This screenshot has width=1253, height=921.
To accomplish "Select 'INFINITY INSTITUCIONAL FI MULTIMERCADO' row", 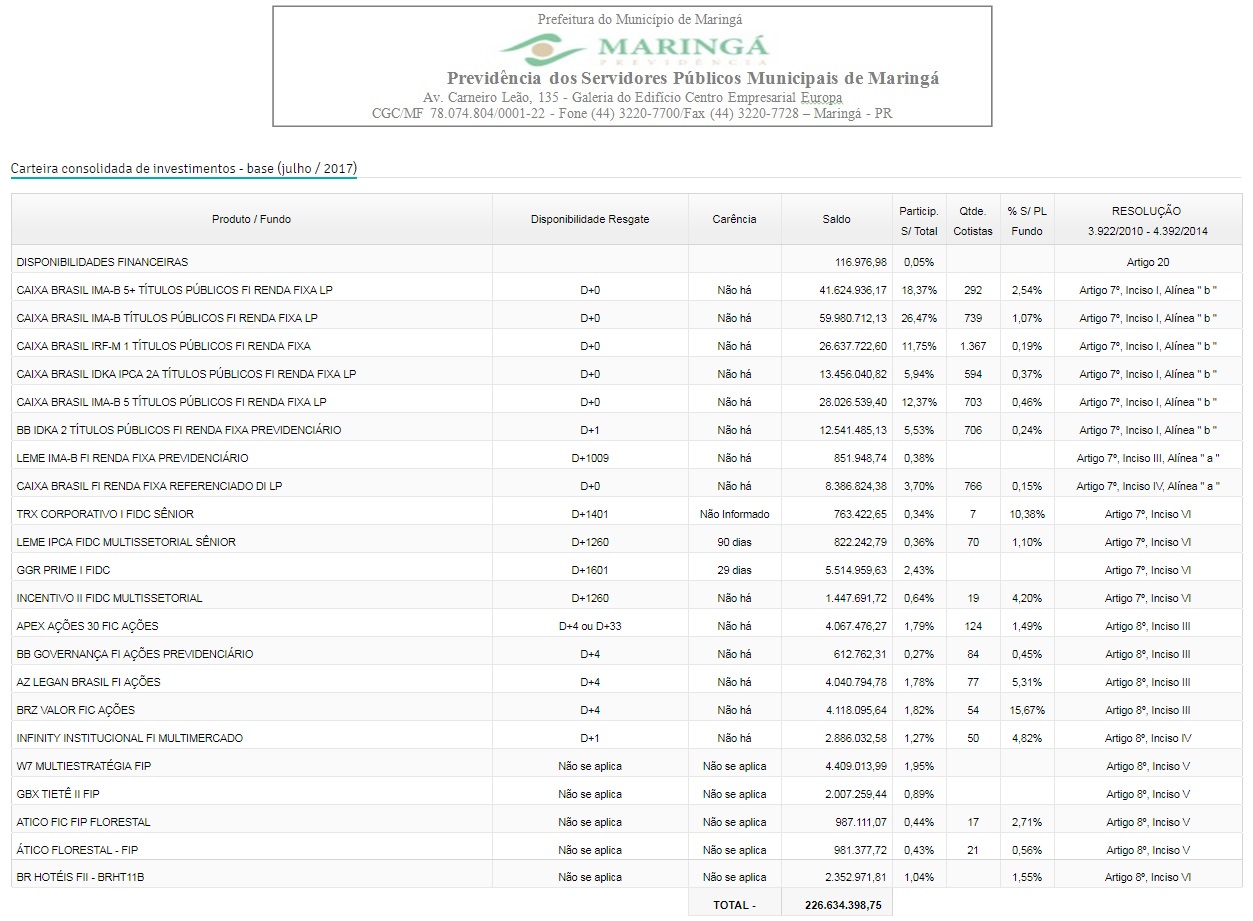I will [130, 738].
